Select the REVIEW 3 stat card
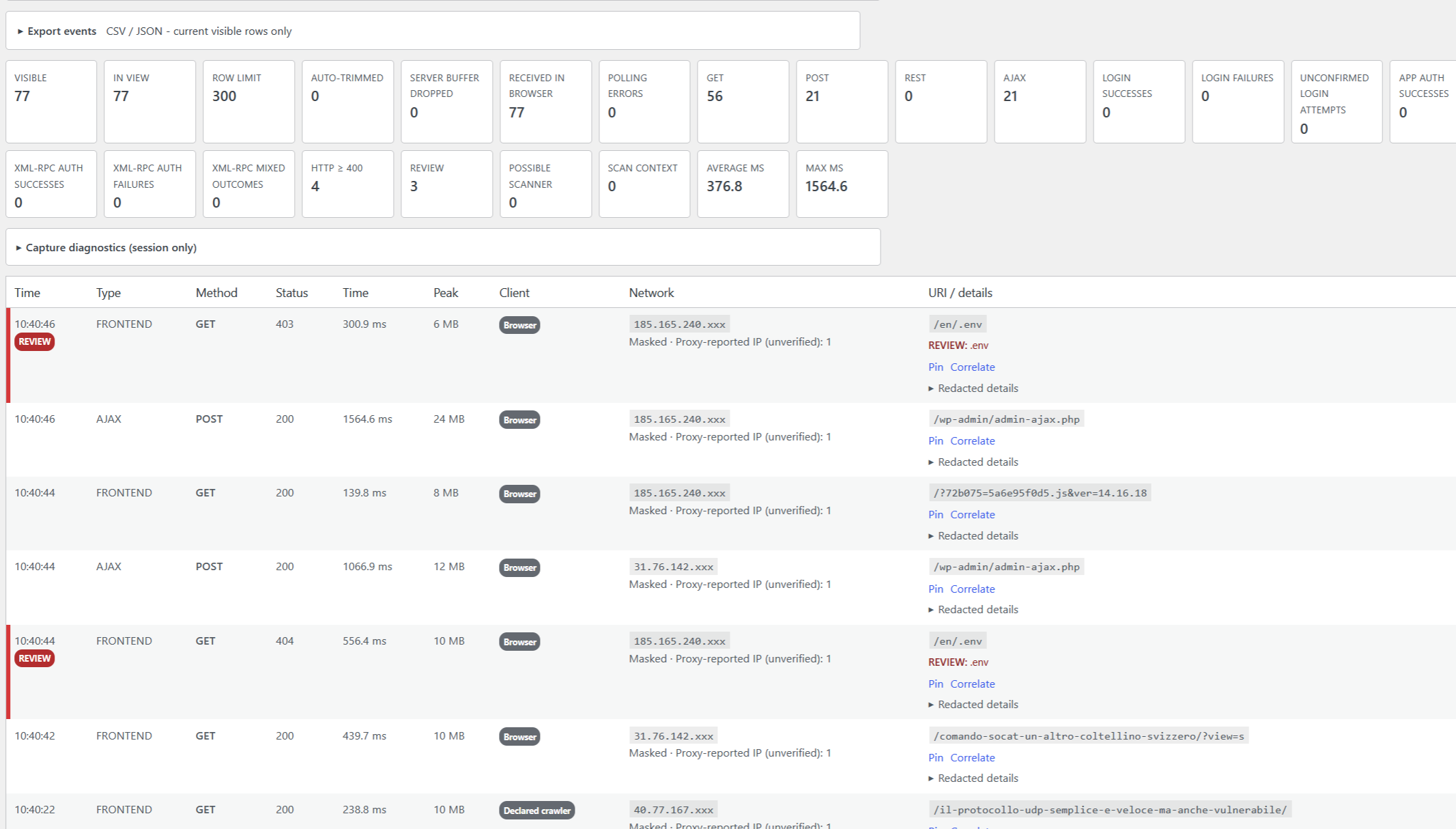Screen dimensions: 1456x829 point(446,184)
